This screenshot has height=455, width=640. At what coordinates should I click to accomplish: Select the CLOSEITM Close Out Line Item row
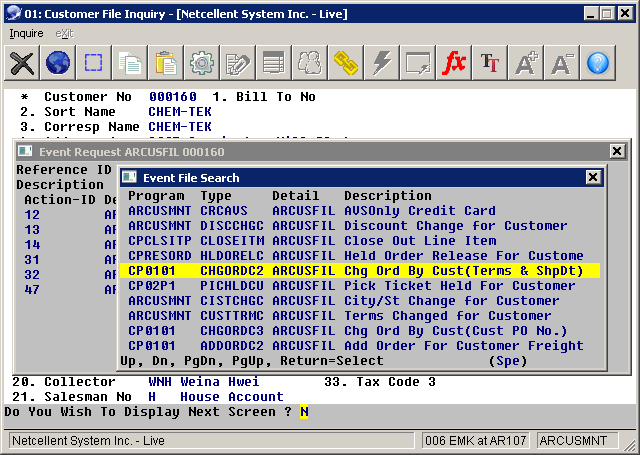click(x=358, y=241)
